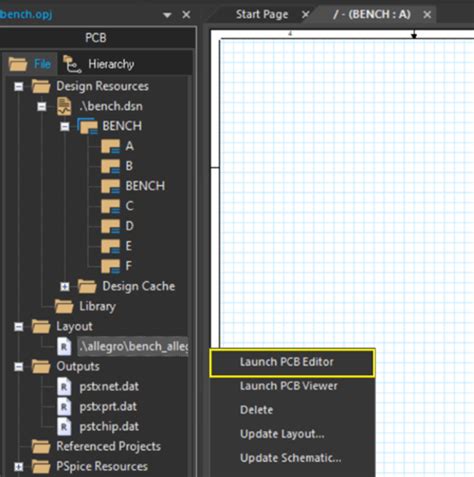Click the Layout folder icon

[41, 326]
